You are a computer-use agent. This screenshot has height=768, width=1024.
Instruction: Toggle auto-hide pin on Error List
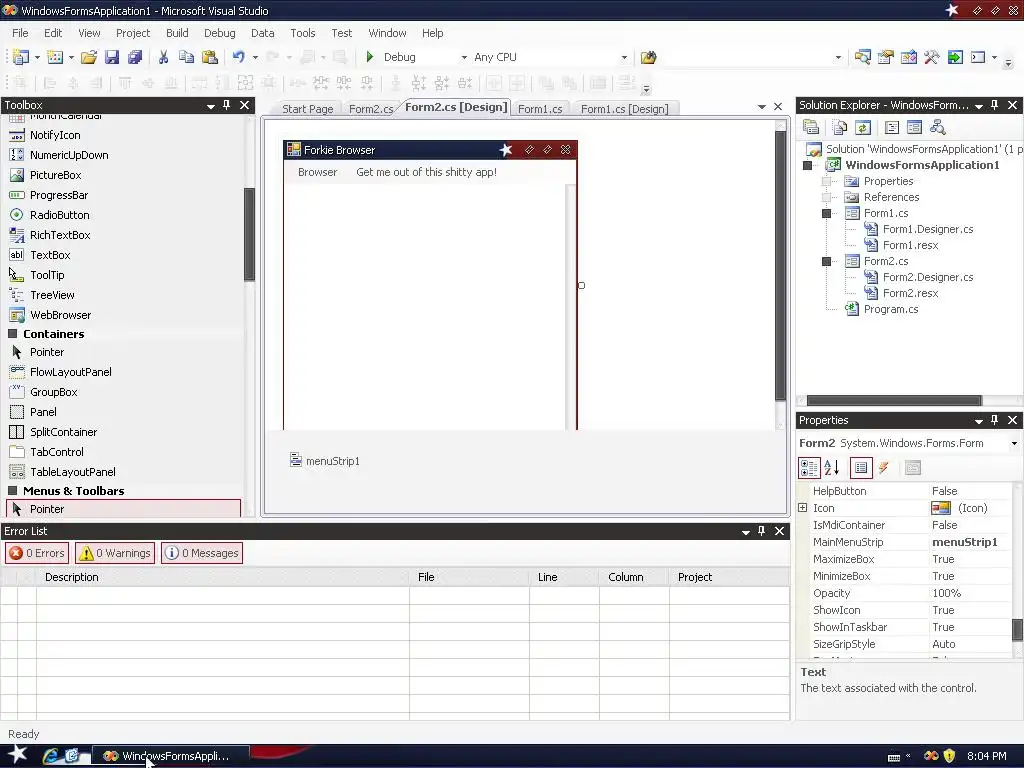click(x=761, y=531)
